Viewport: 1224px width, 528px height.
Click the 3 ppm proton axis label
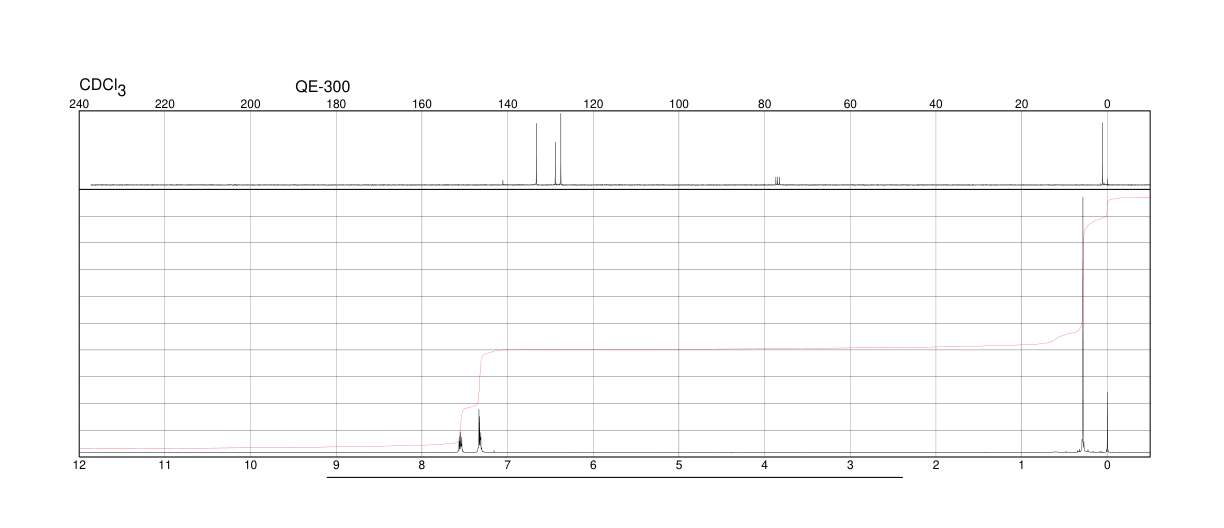pyautogui.click(x=850, y=466)
